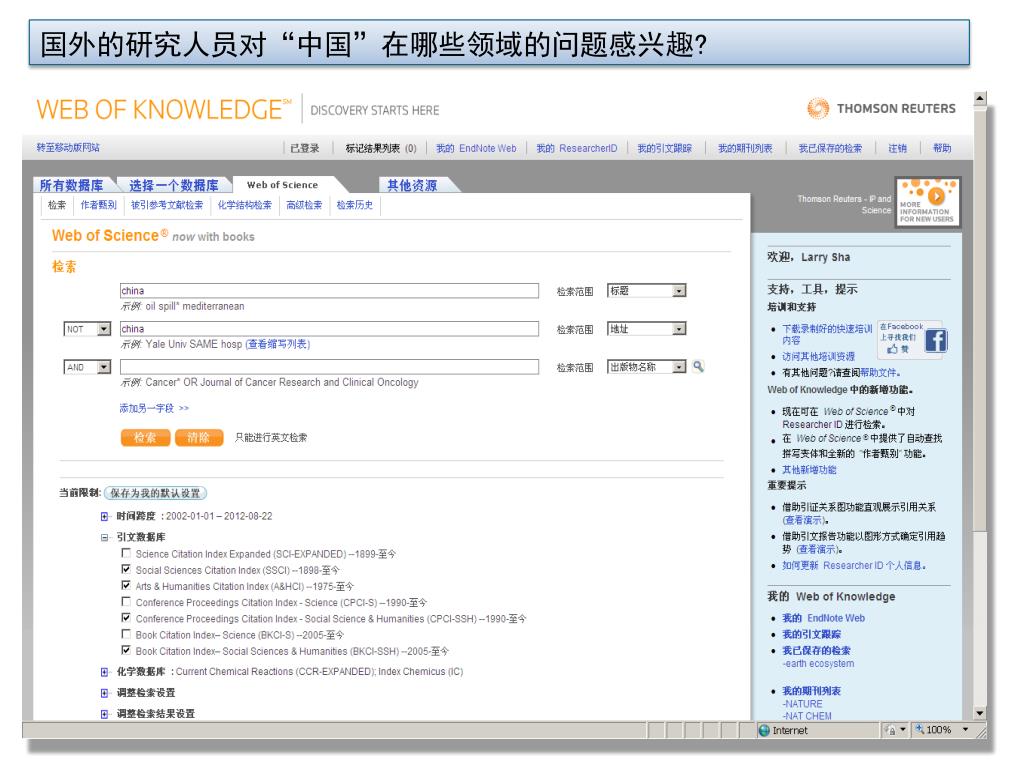Open 我的 ResearcherID link
This screenshot has height=768, width=1024.
click(577, 148)
